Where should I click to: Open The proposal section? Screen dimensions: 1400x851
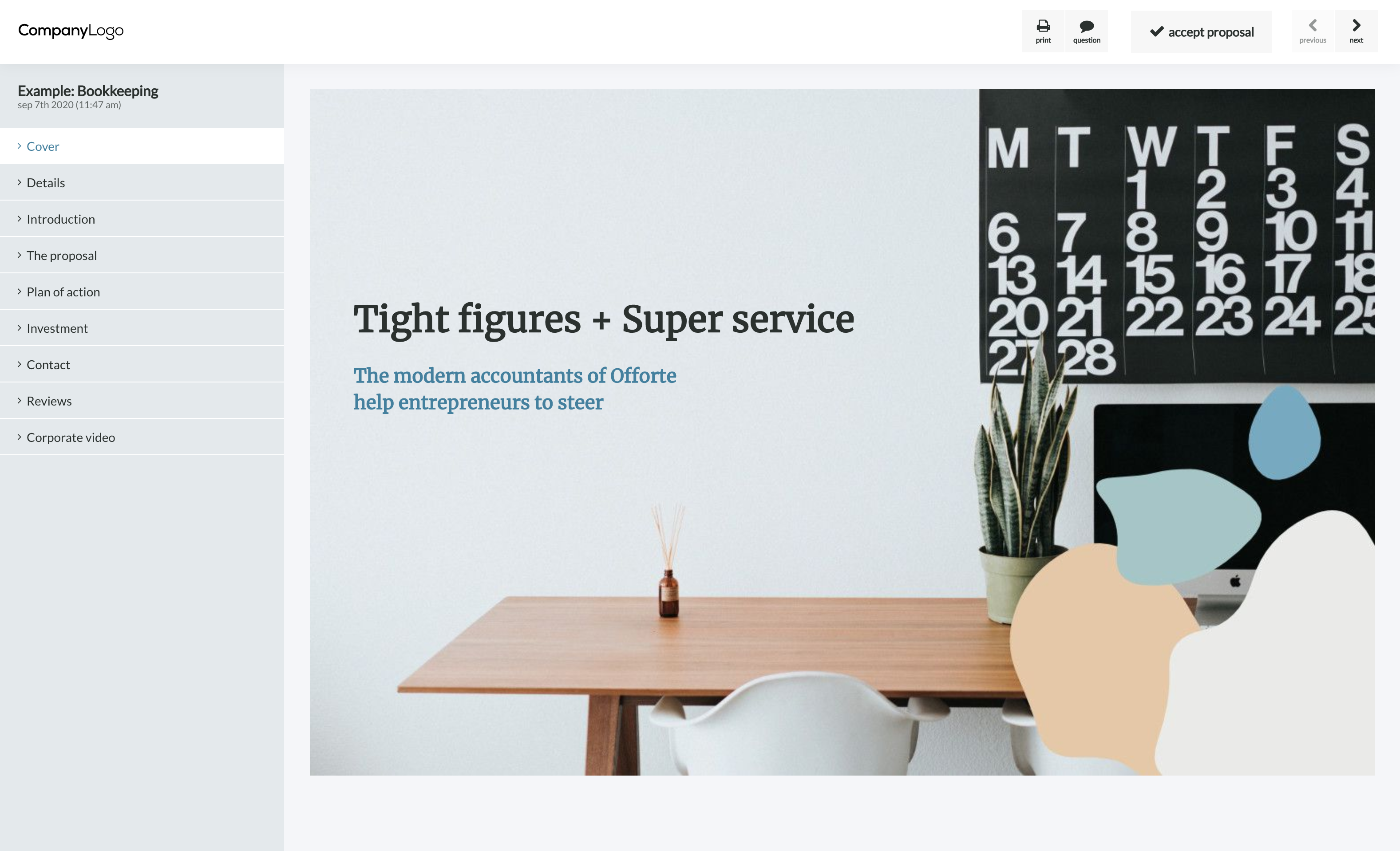(142, 255)
